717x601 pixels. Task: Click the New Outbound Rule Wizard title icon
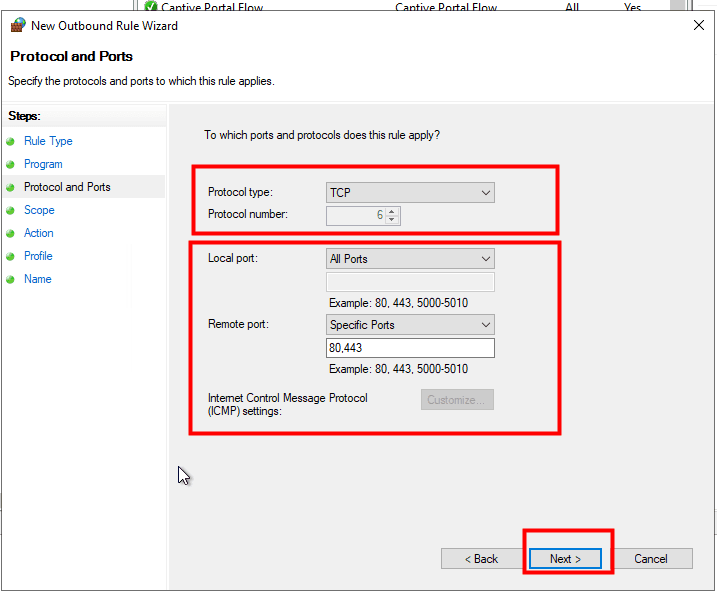17,25
